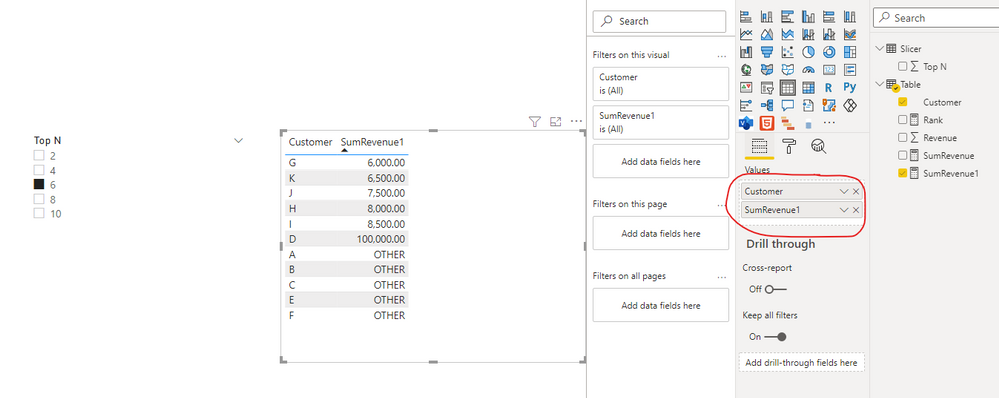Image resolution: width=999 pixels, height=398 pixels.
Task: Select the R script visual
Action: (x=829, y=87)
